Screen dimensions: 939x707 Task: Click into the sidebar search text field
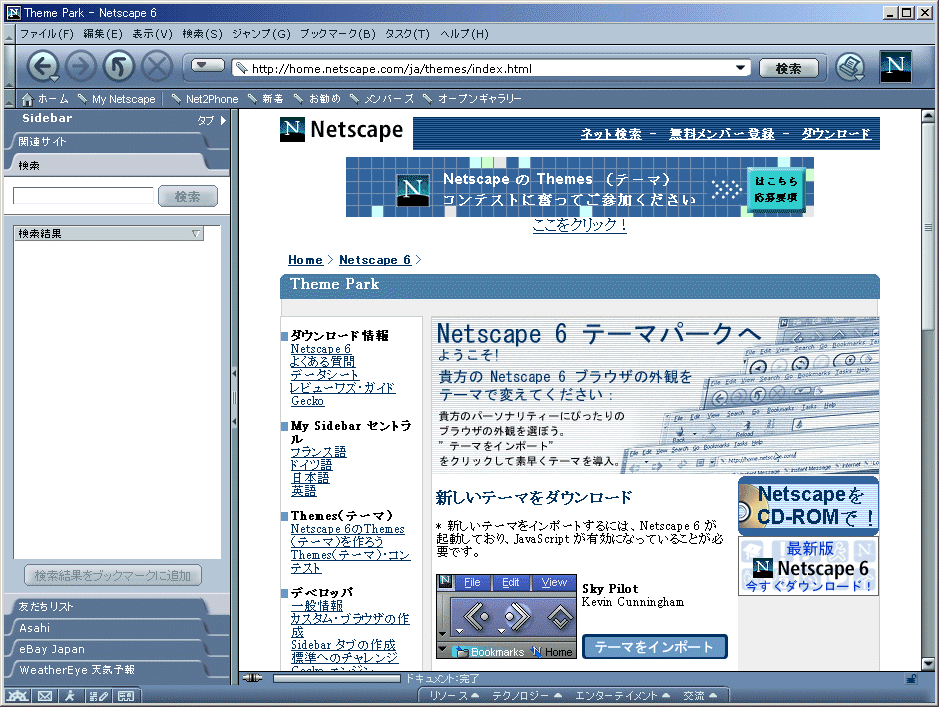coord(83,196)
